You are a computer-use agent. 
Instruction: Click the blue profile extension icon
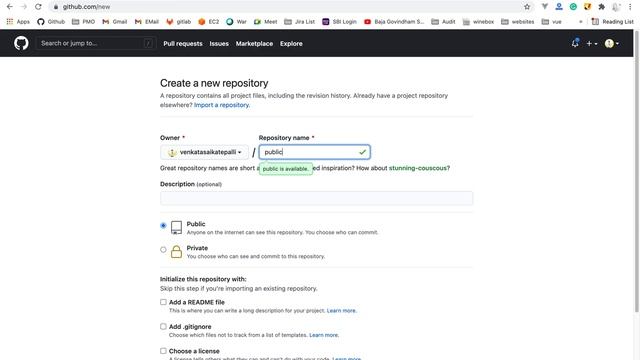click(559, 7)
